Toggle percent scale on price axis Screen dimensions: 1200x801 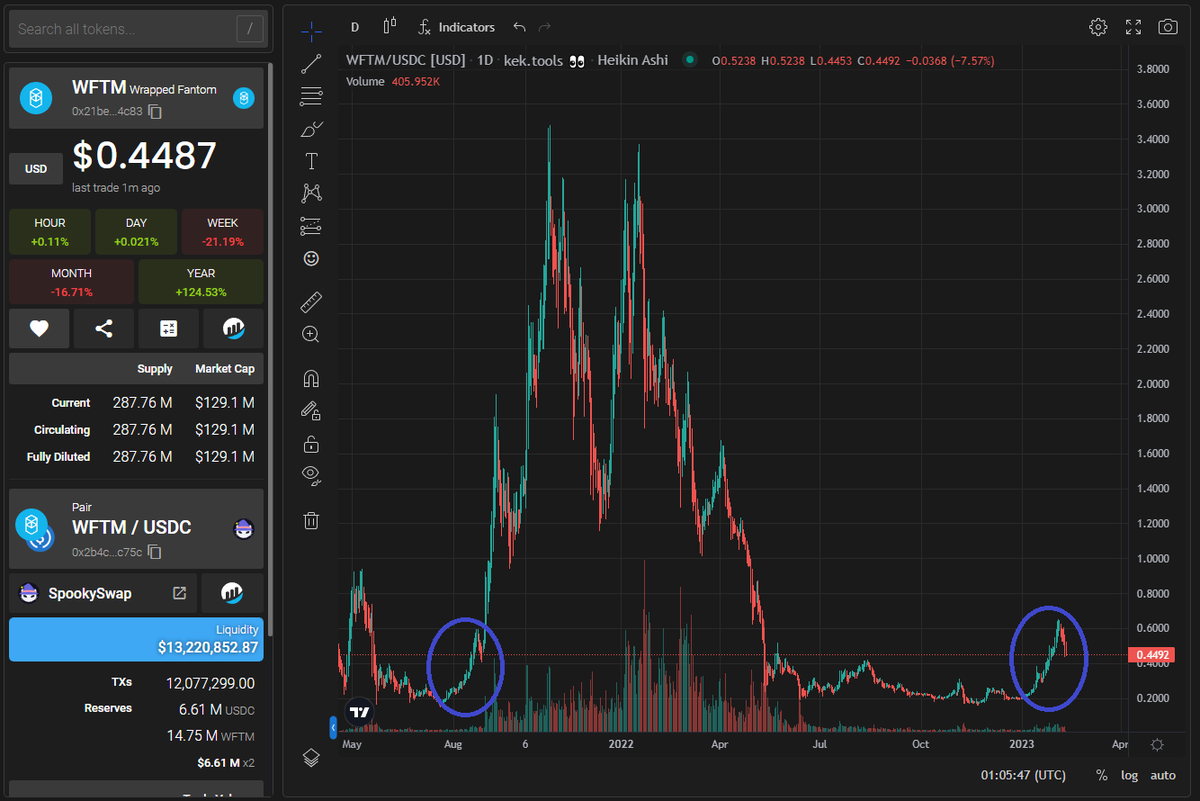click(x=1101, y=775)
